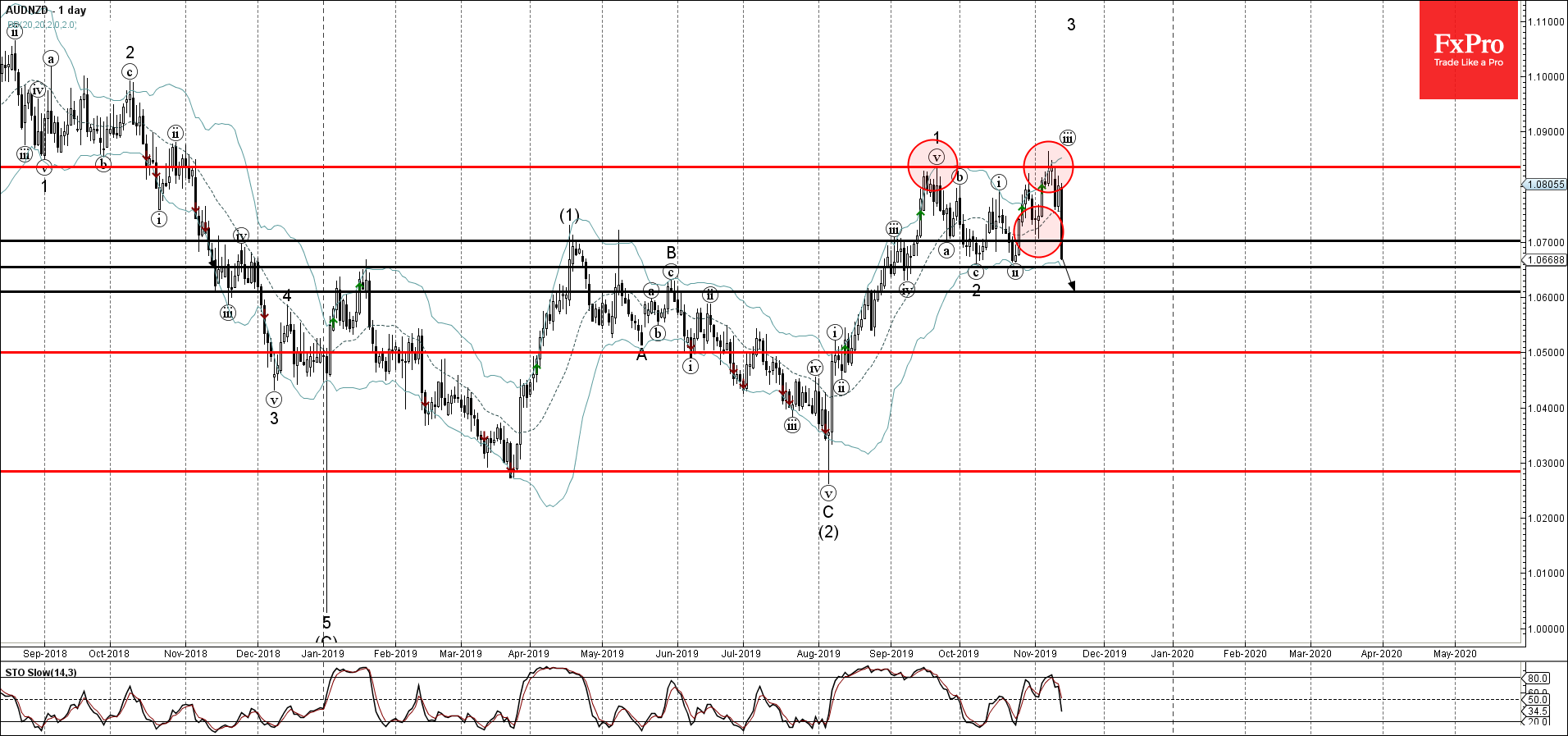Select the red circle around wave 1 peak
This screenshot has width=1568, height=736.
click(932, 165)
